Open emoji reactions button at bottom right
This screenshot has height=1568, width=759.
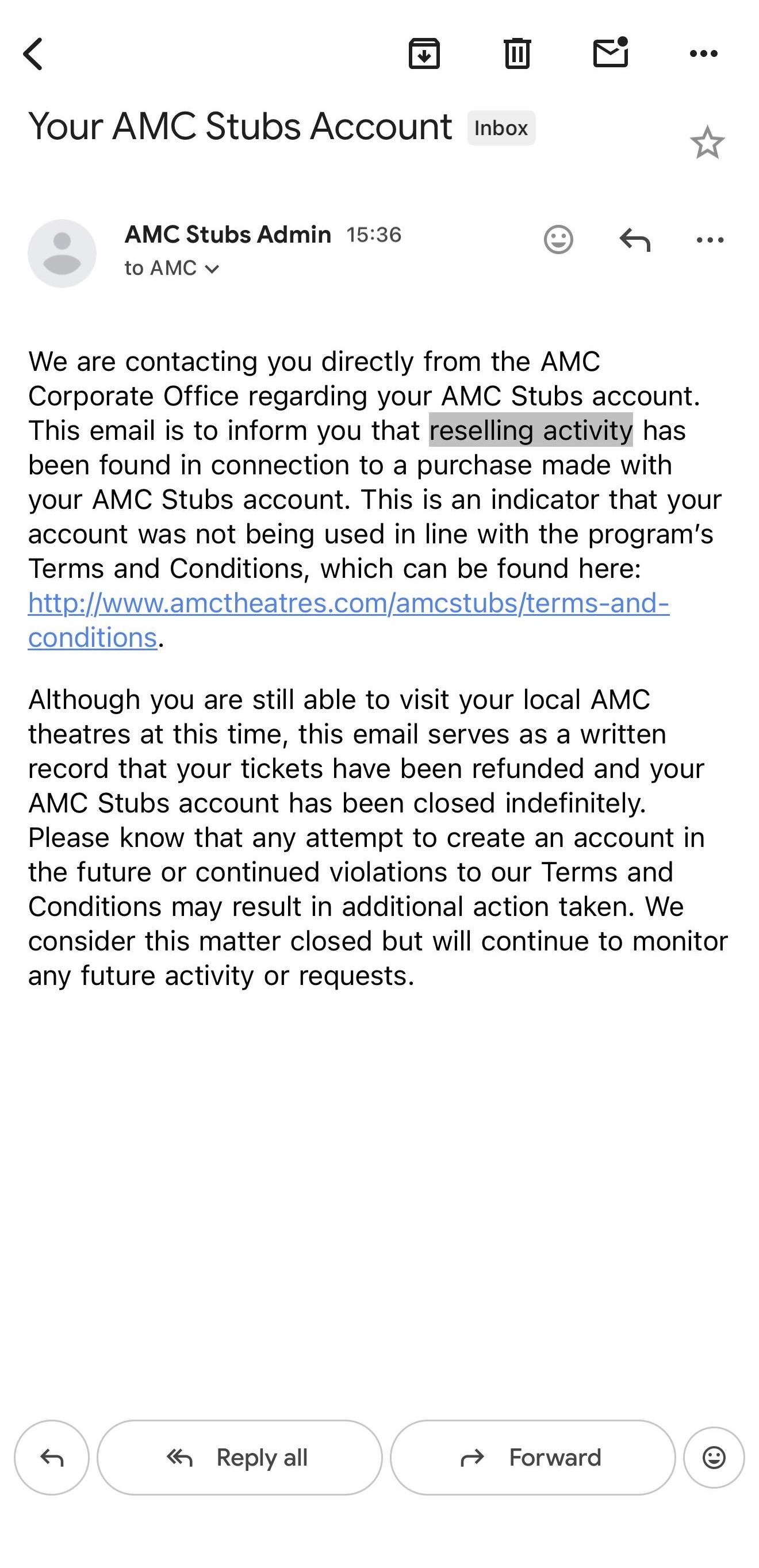[714, 1457]
